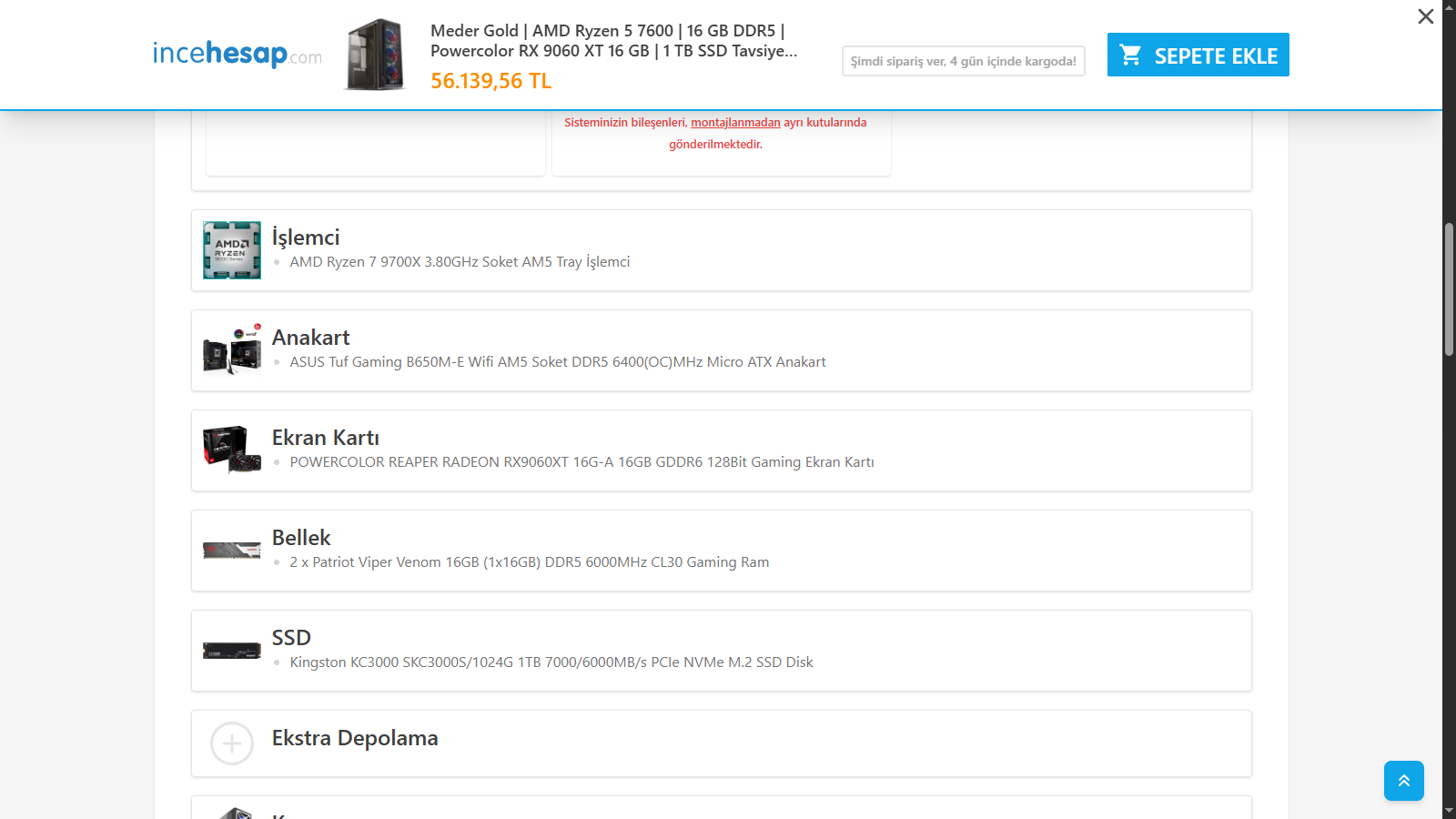The width and height of the screenshot is (1456, 819).
Task: Open the Meder Gold product title link
Action: click(614, 41)
